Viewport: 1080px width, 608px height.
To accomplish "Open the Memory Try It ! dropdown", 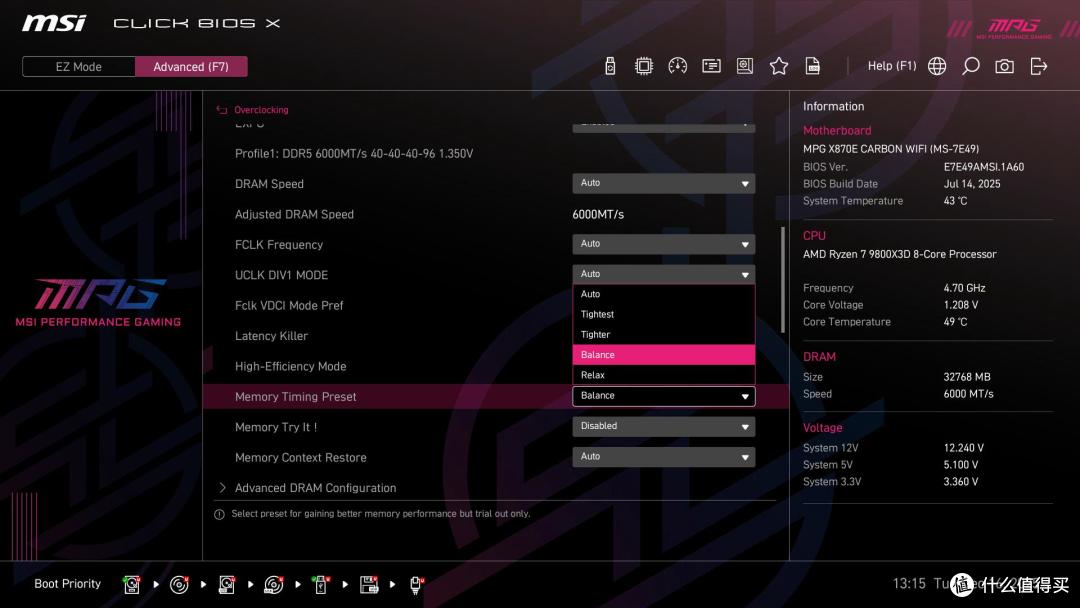I will (x=663, y=426).
